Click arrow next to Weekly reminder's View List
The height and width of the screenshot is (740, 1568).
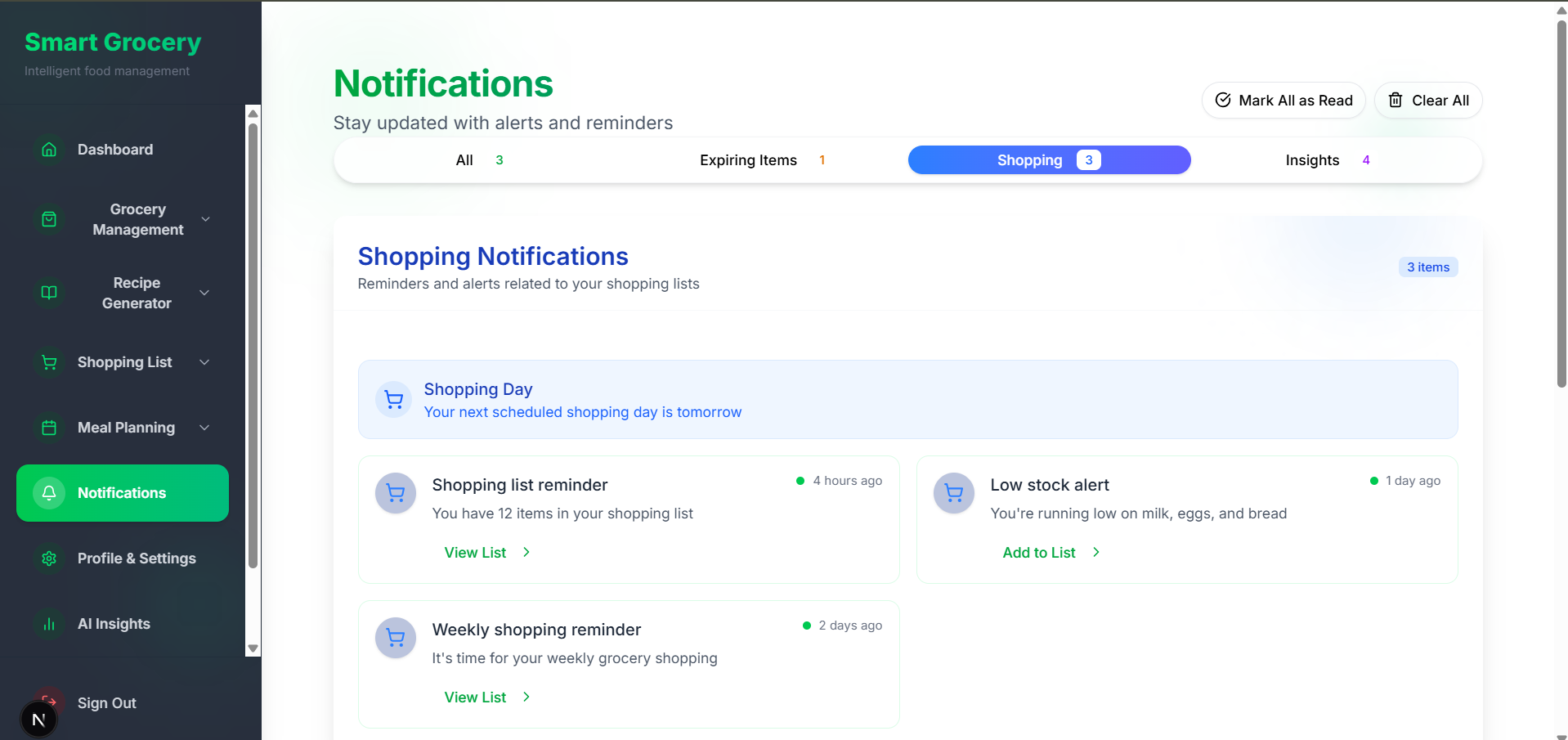(x=526, y=697)
